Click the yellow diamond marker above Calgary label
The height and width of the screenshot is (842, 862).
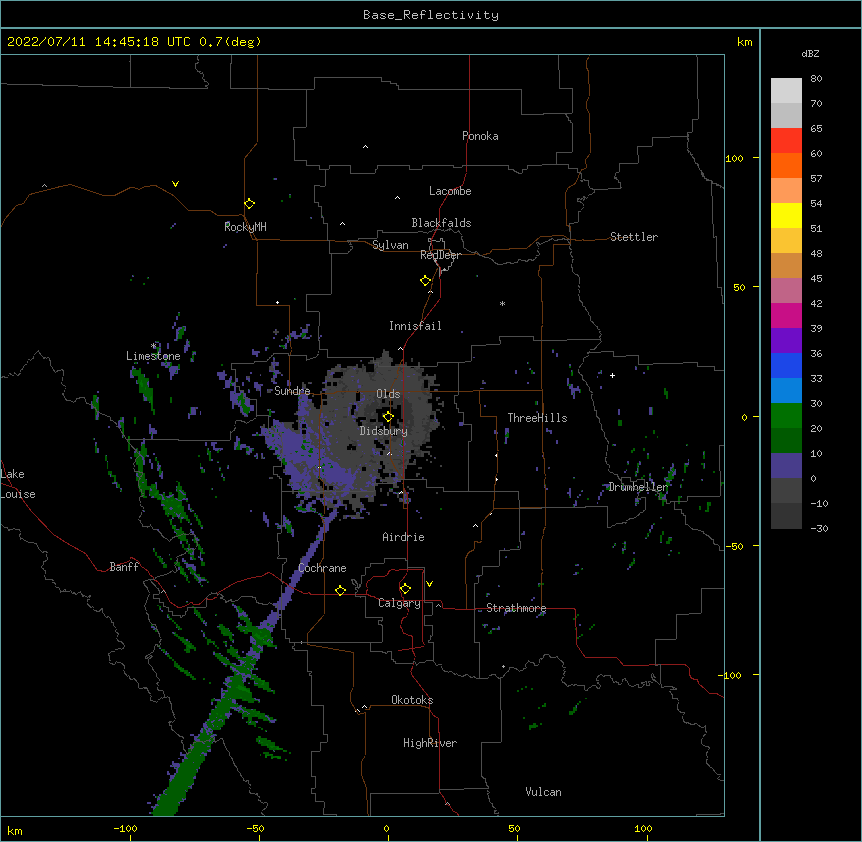pos(405,589)
